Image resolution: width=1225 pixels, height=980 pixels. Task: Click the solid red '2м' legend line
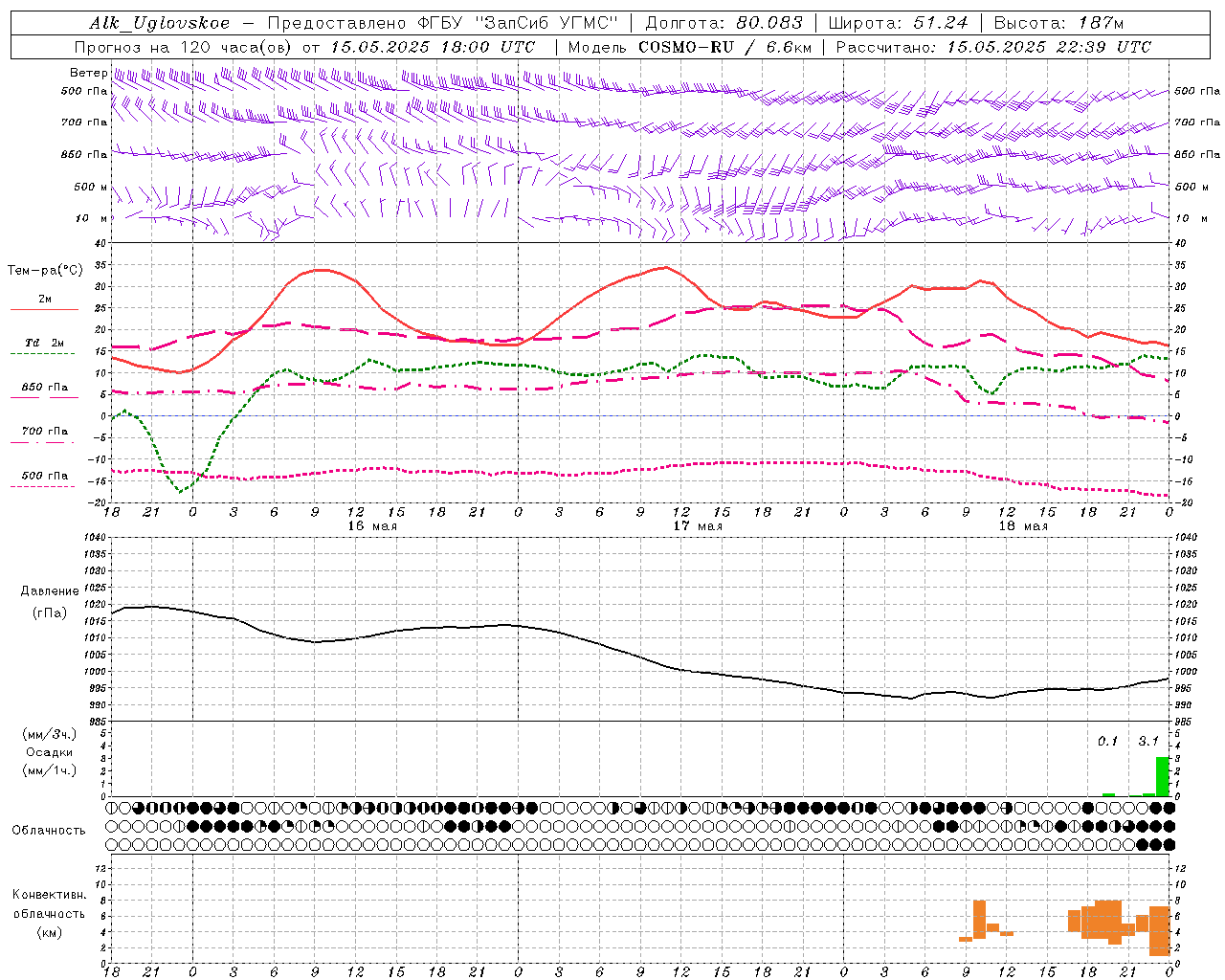(44, 309)
